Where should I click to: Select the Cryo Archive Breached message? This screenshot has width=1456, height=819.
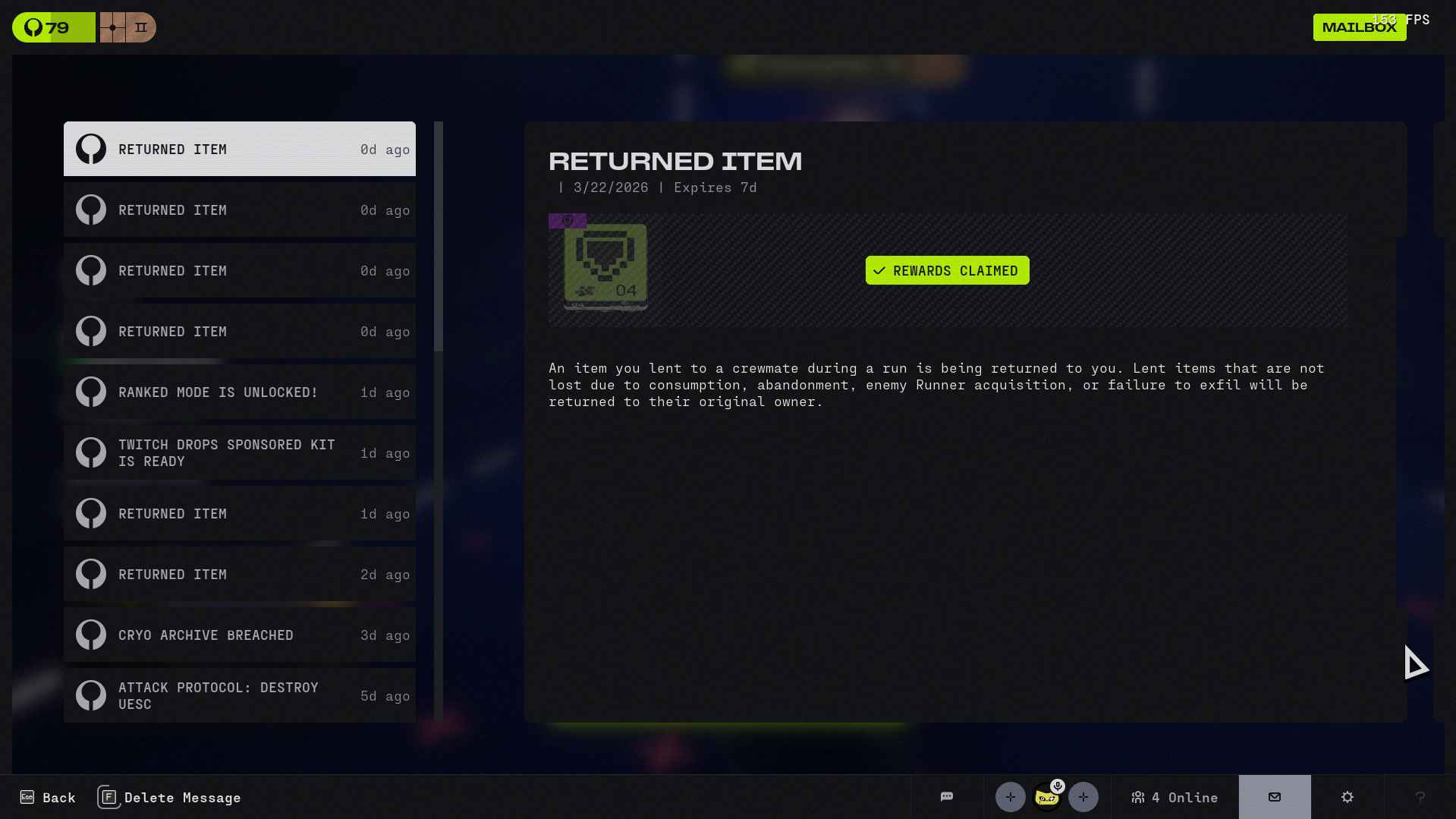(239, 635)
